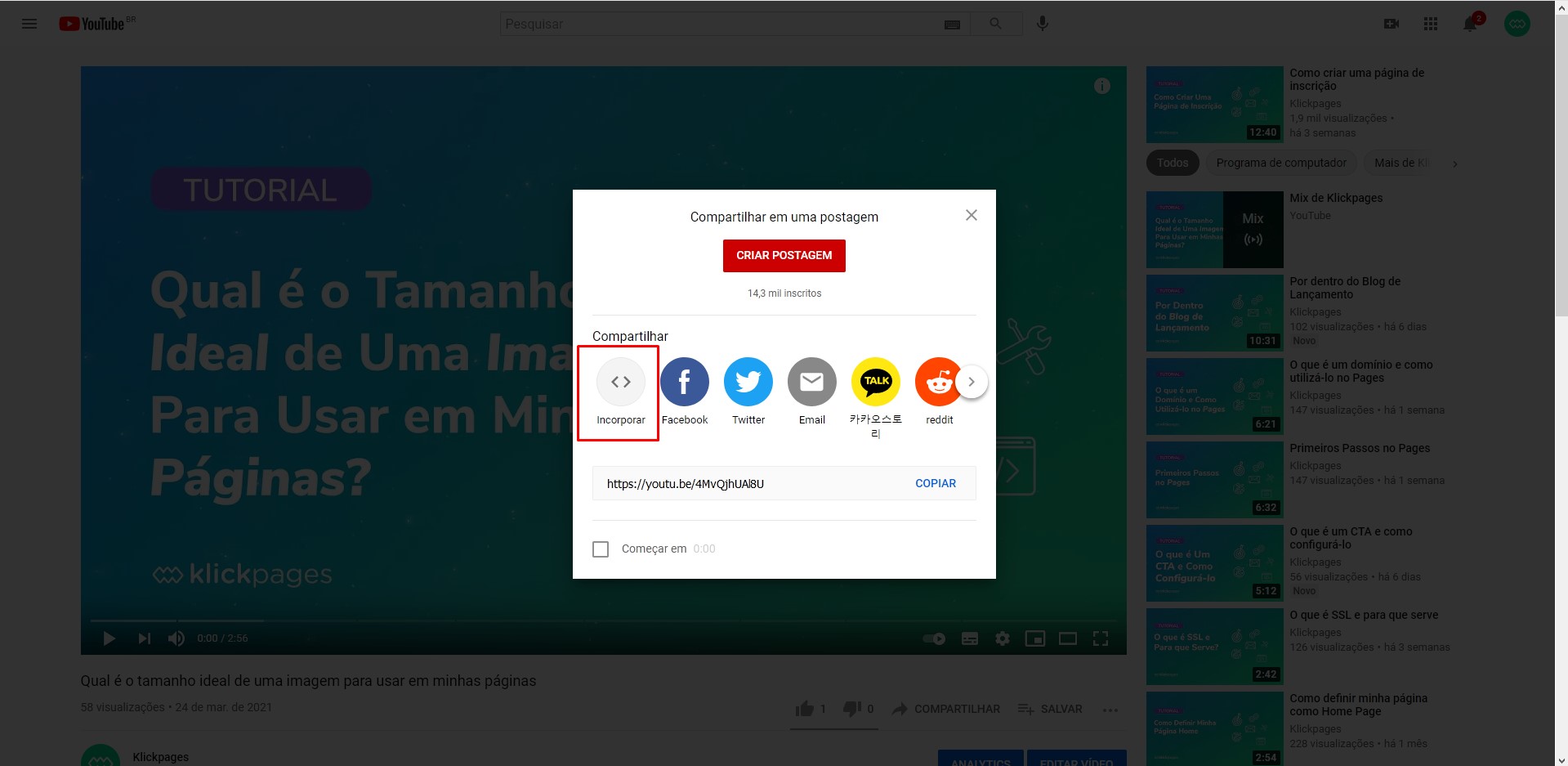The width and height of the screenshot is (1568, 766).
Task: Mute the video volume
Action: (176, 638)
